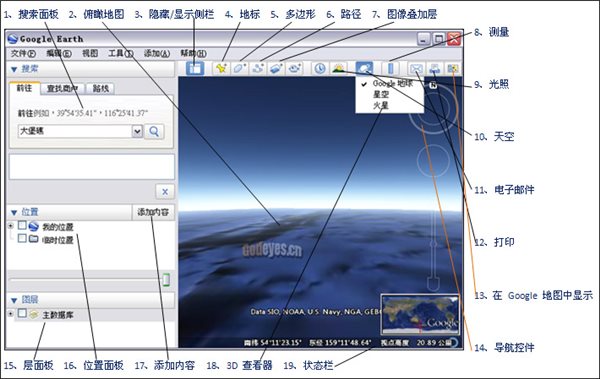Click the look-around compass ring
The height and width of the screenshot is (379, 600).
coord(433,108)
